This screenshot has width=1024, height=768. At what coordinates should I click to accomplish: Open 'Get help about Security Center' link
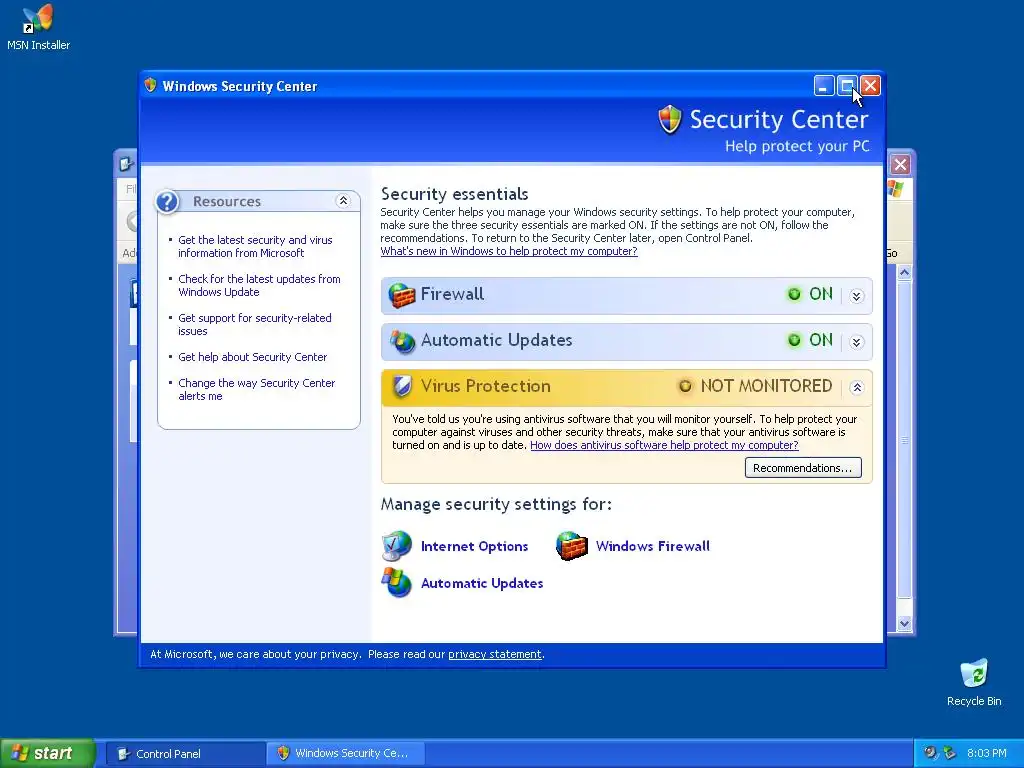click(253, 357)
